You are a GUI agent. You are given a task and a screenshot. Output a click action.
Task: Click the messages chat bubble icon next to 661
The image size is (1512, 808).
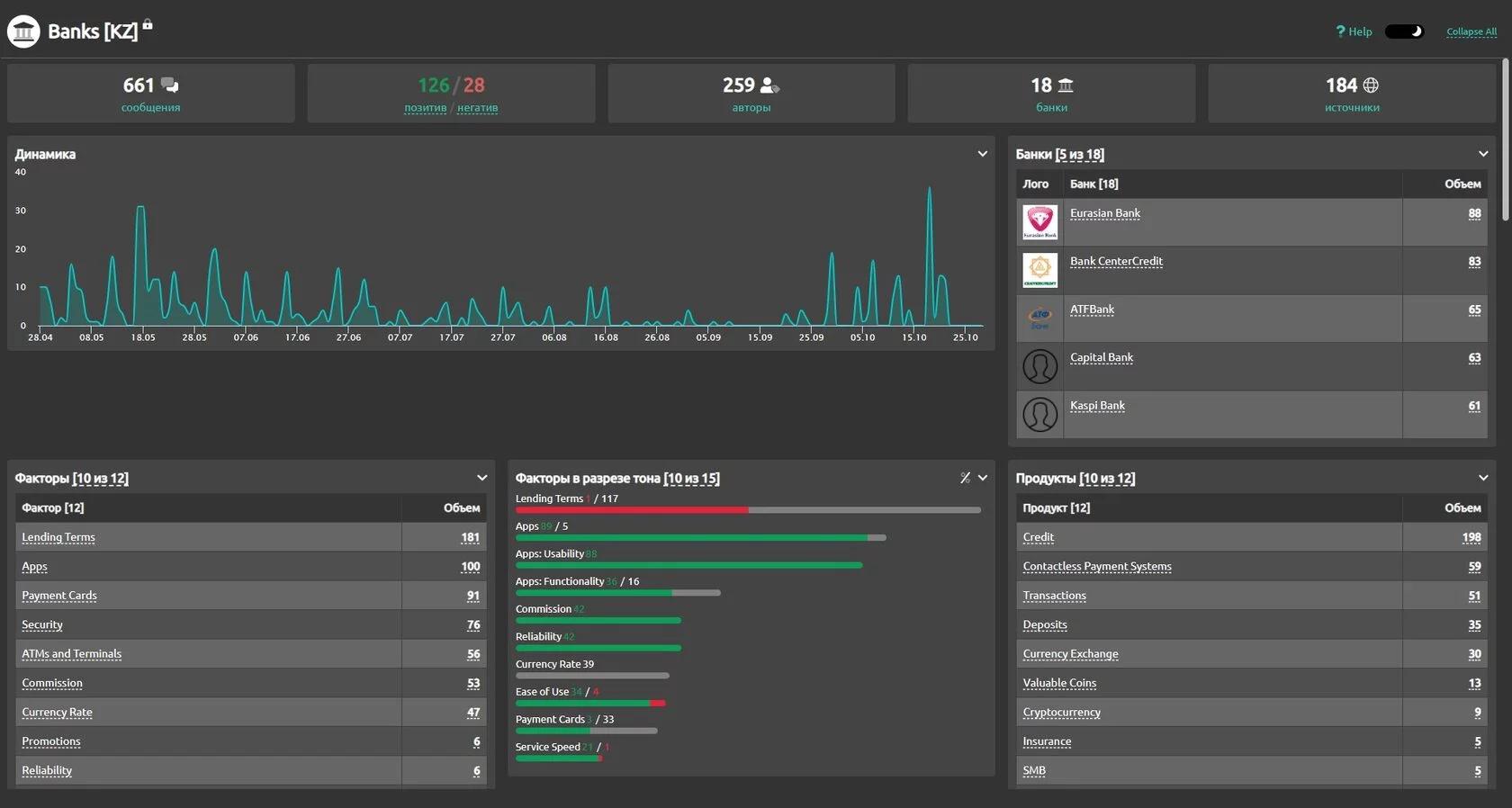(169, 85)
